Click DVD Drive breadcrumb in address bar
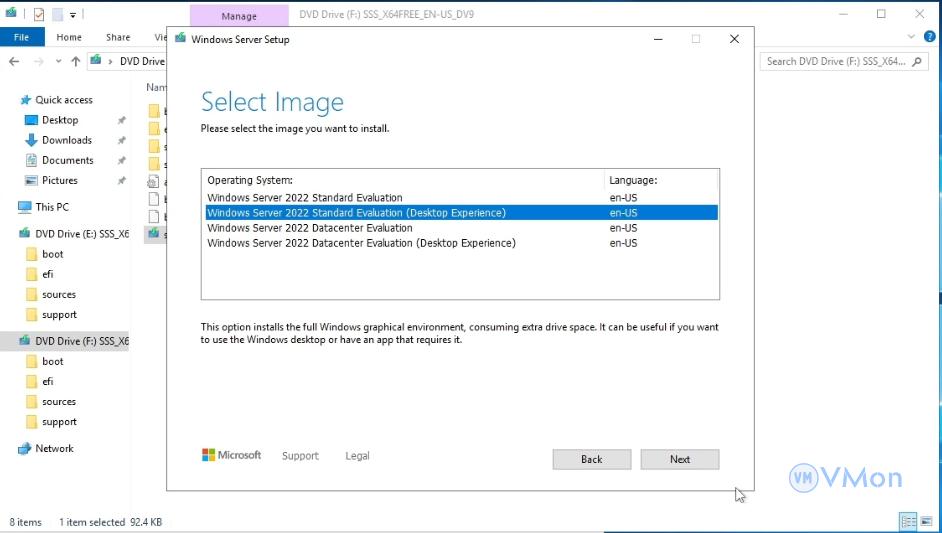This screenshot has height=533, width=942. pyautogui.click(x=142, y=61)
